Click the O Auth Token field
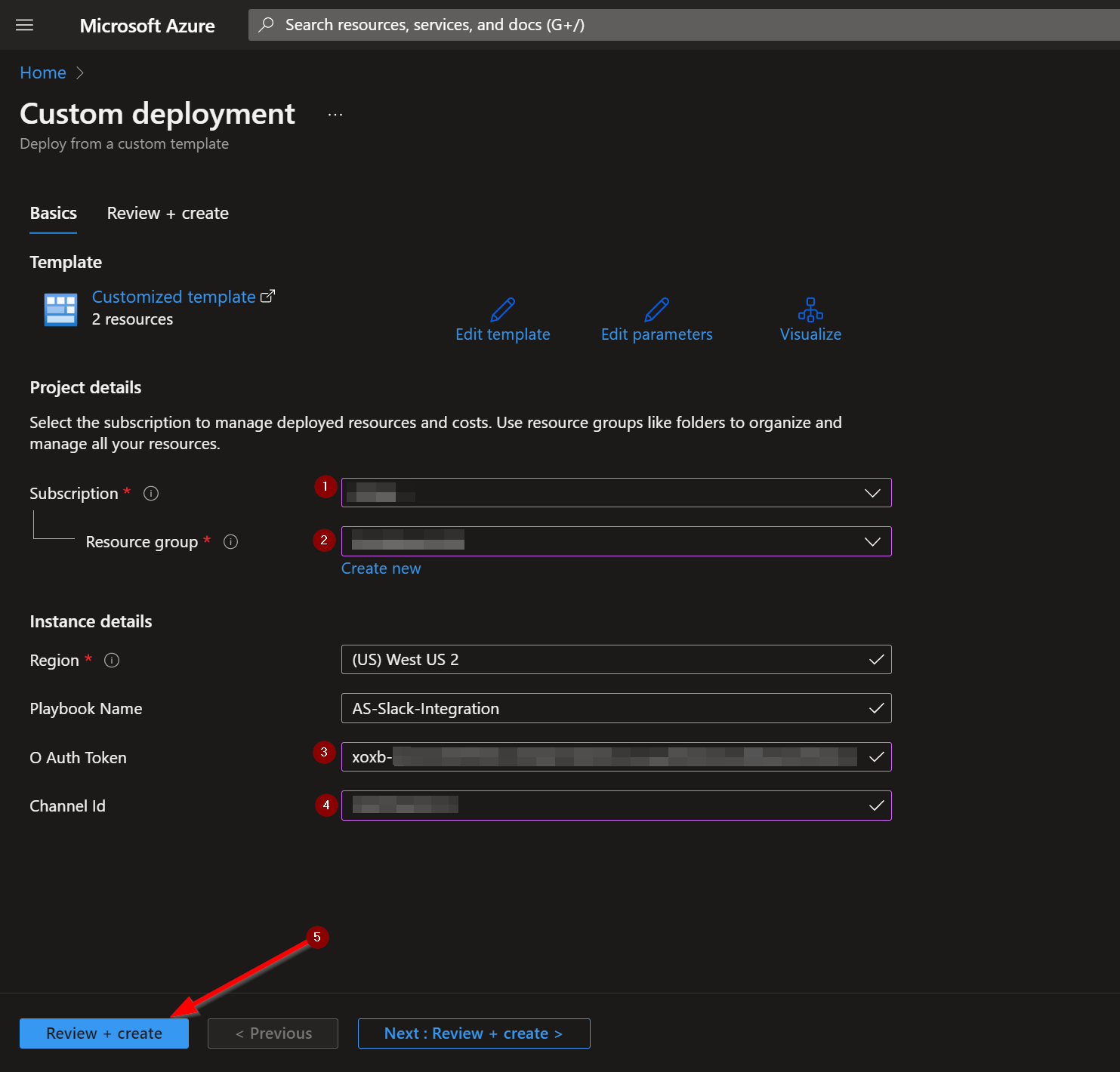 point(616,757)
